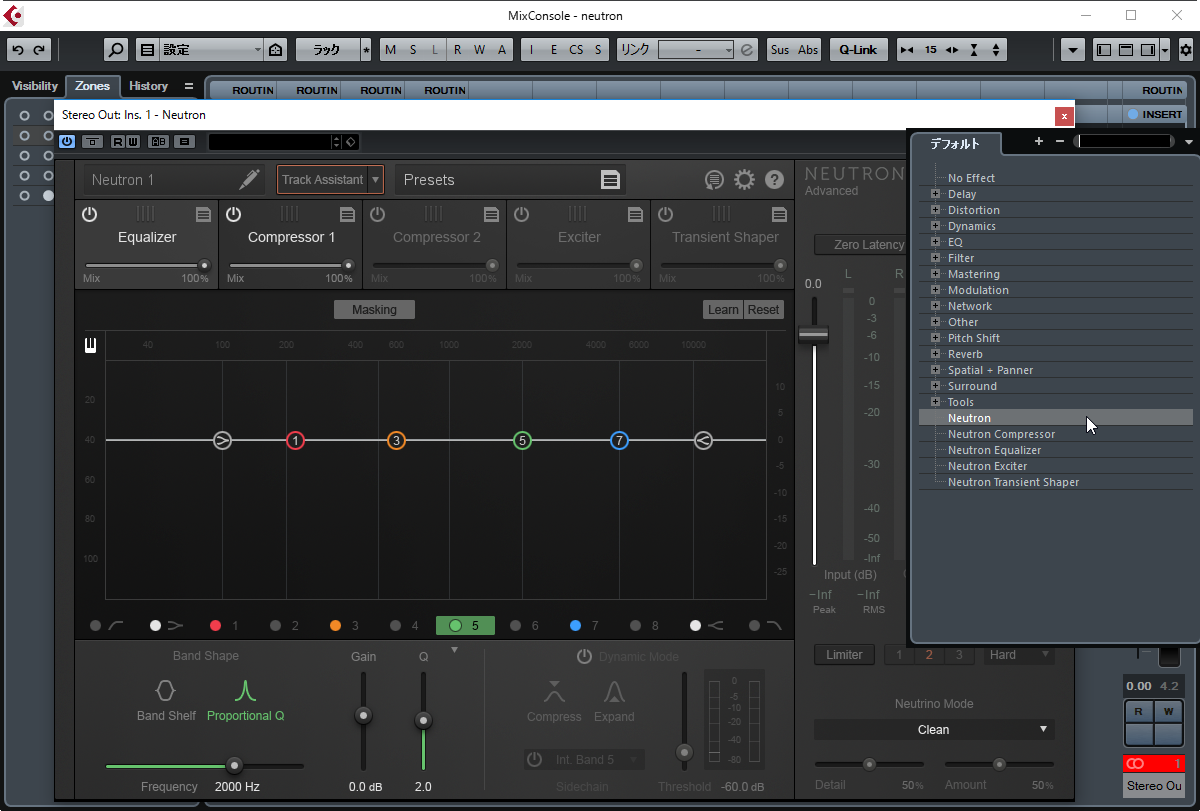1200x811 pixels.
Task: Click the high shelf EQ node
Action: (703, 440)
